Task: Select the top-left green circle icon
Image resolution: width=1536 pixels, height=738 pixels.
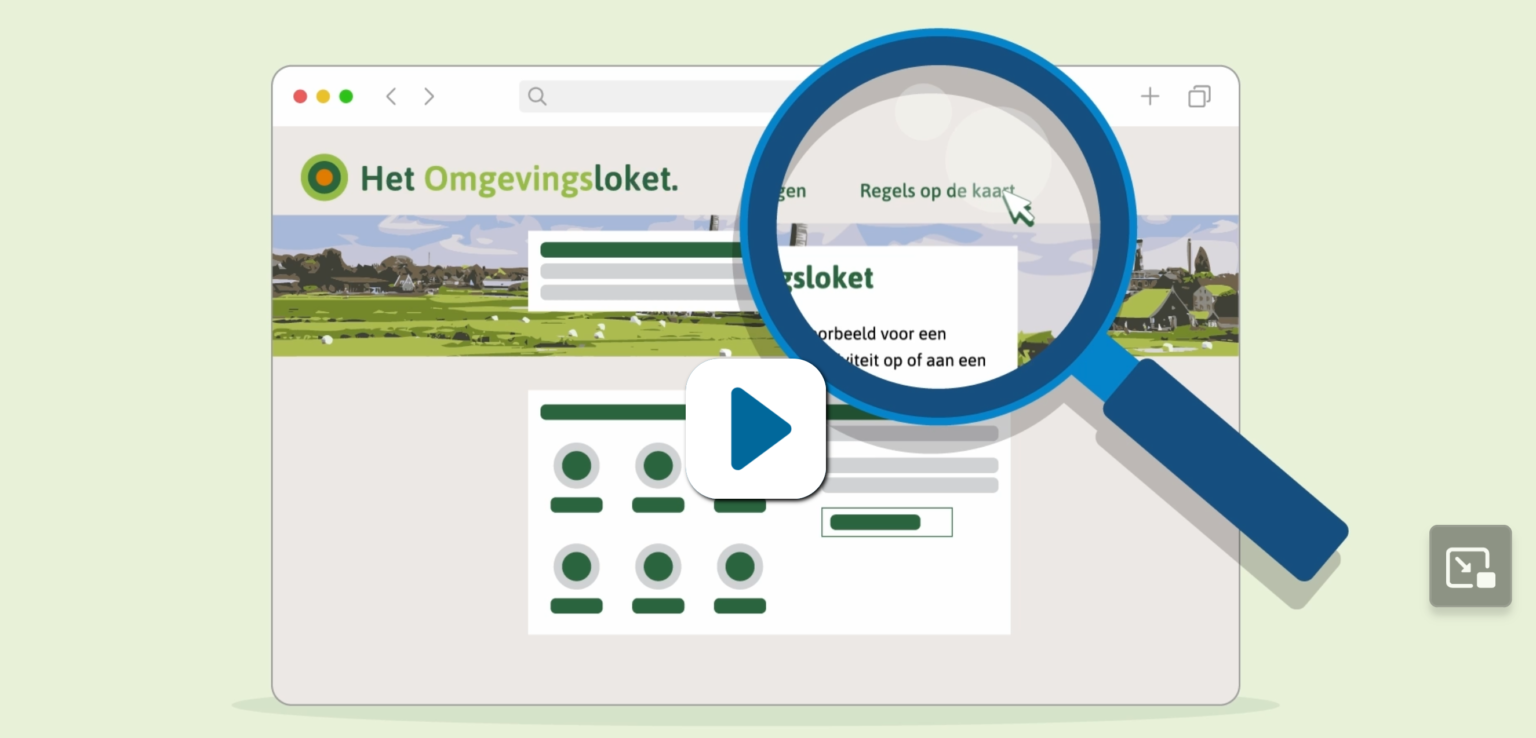Action: tap(576, 466)
